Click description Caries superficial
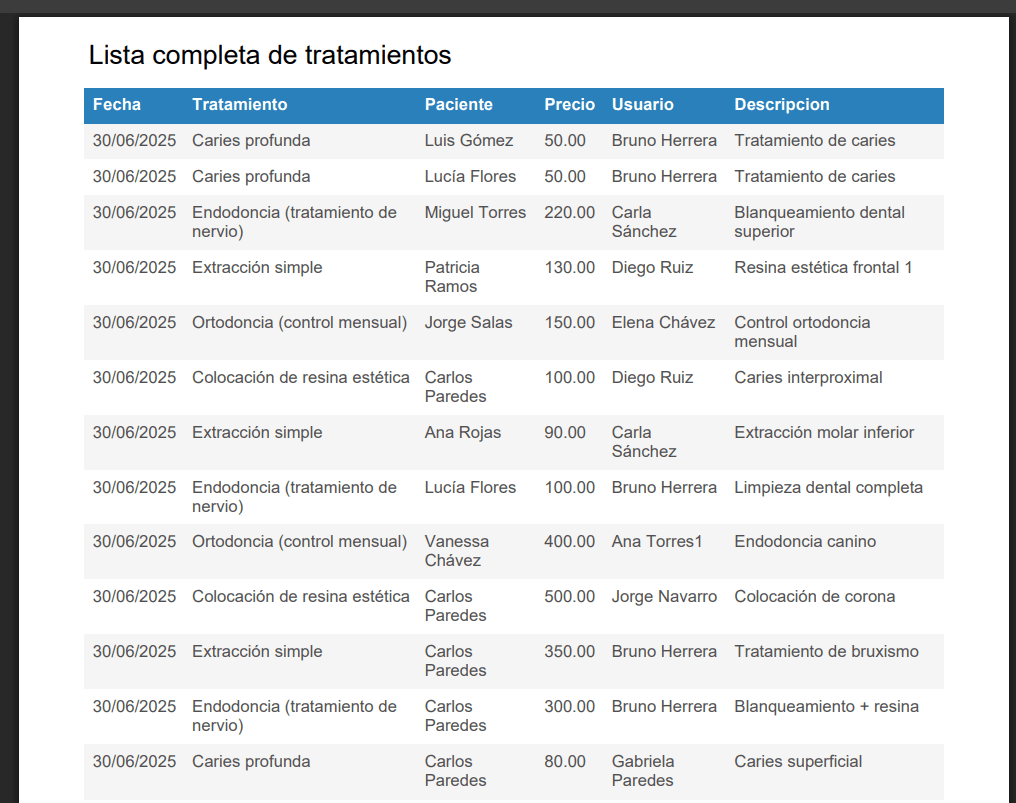Viewport: 1016px width, 803px height. tap(798, 761)
